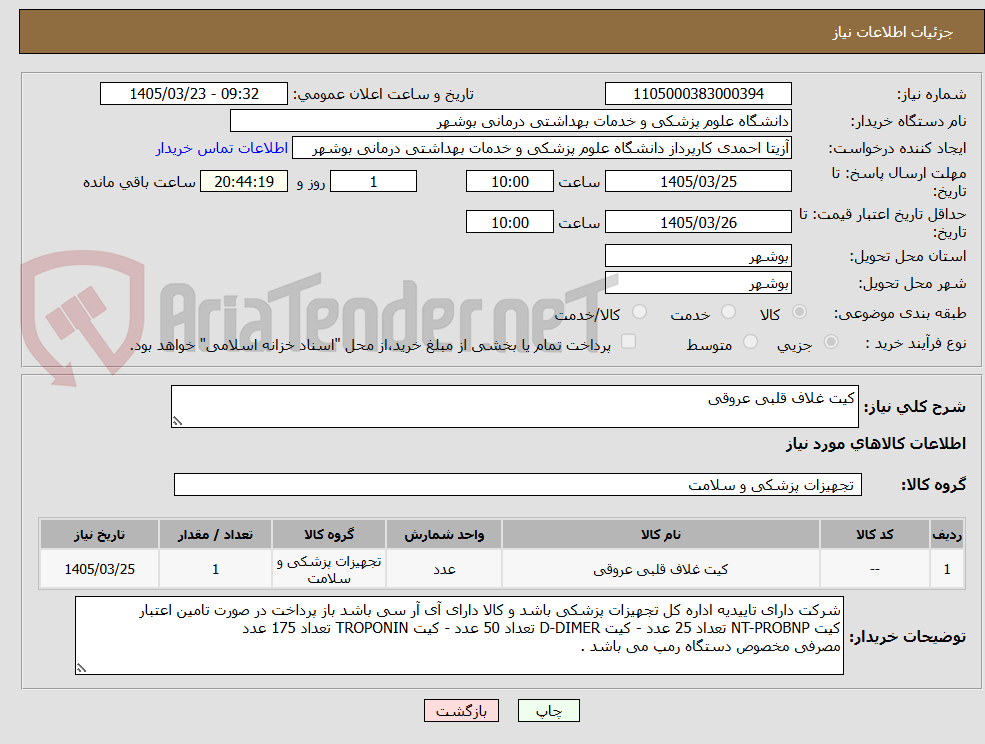The image size is (985, 744).
Task: Click the resize handle of the description box
Action: [177, 422]
